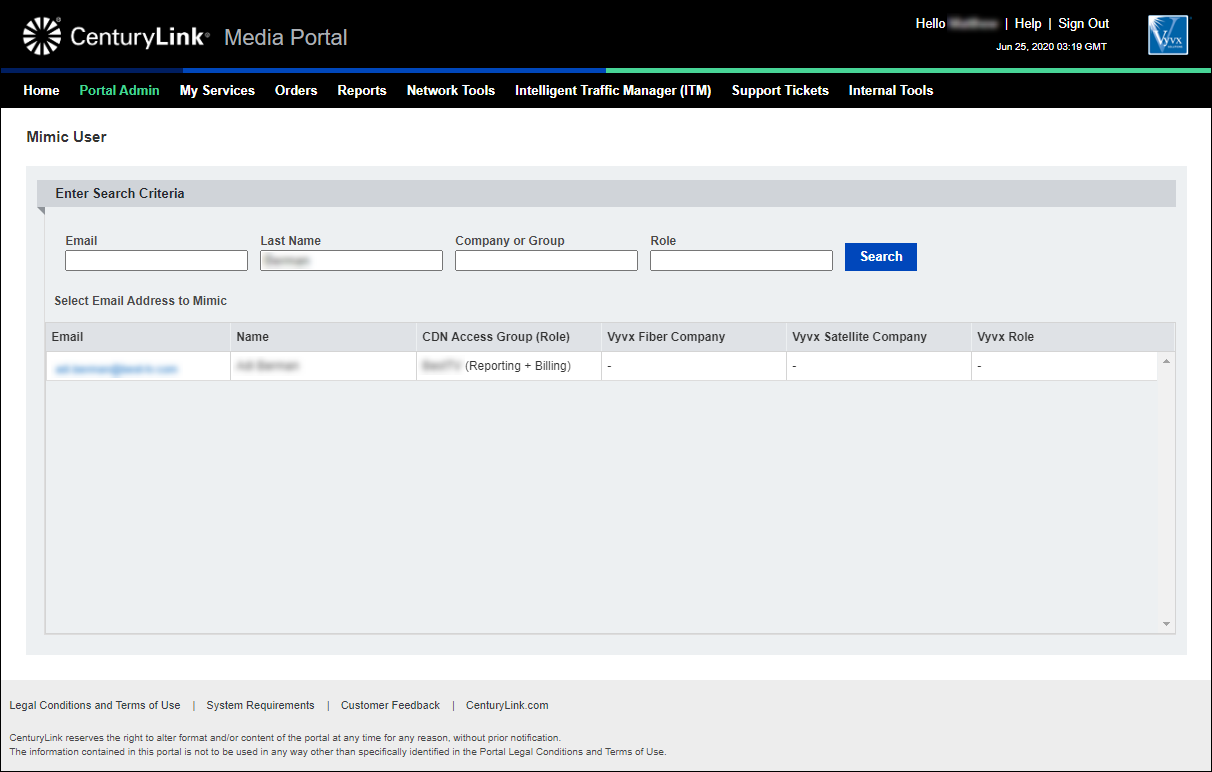Screen dimensions: 1212x772
Task: Click the Select Email Address to Mimic label
Action: point(140,301)
